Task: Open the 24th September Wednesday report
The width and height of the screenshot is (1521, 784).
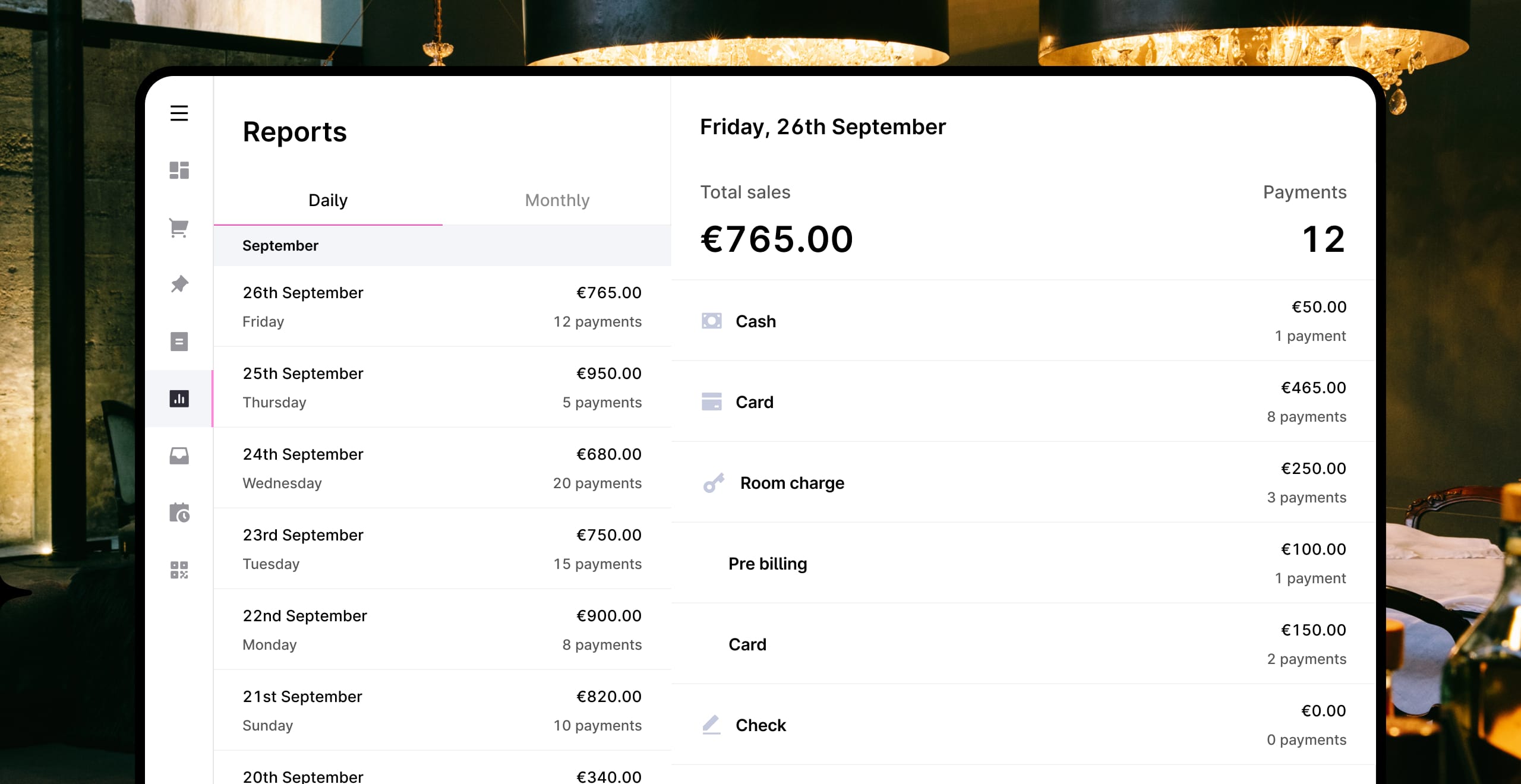Action: (x=442, y=468)
